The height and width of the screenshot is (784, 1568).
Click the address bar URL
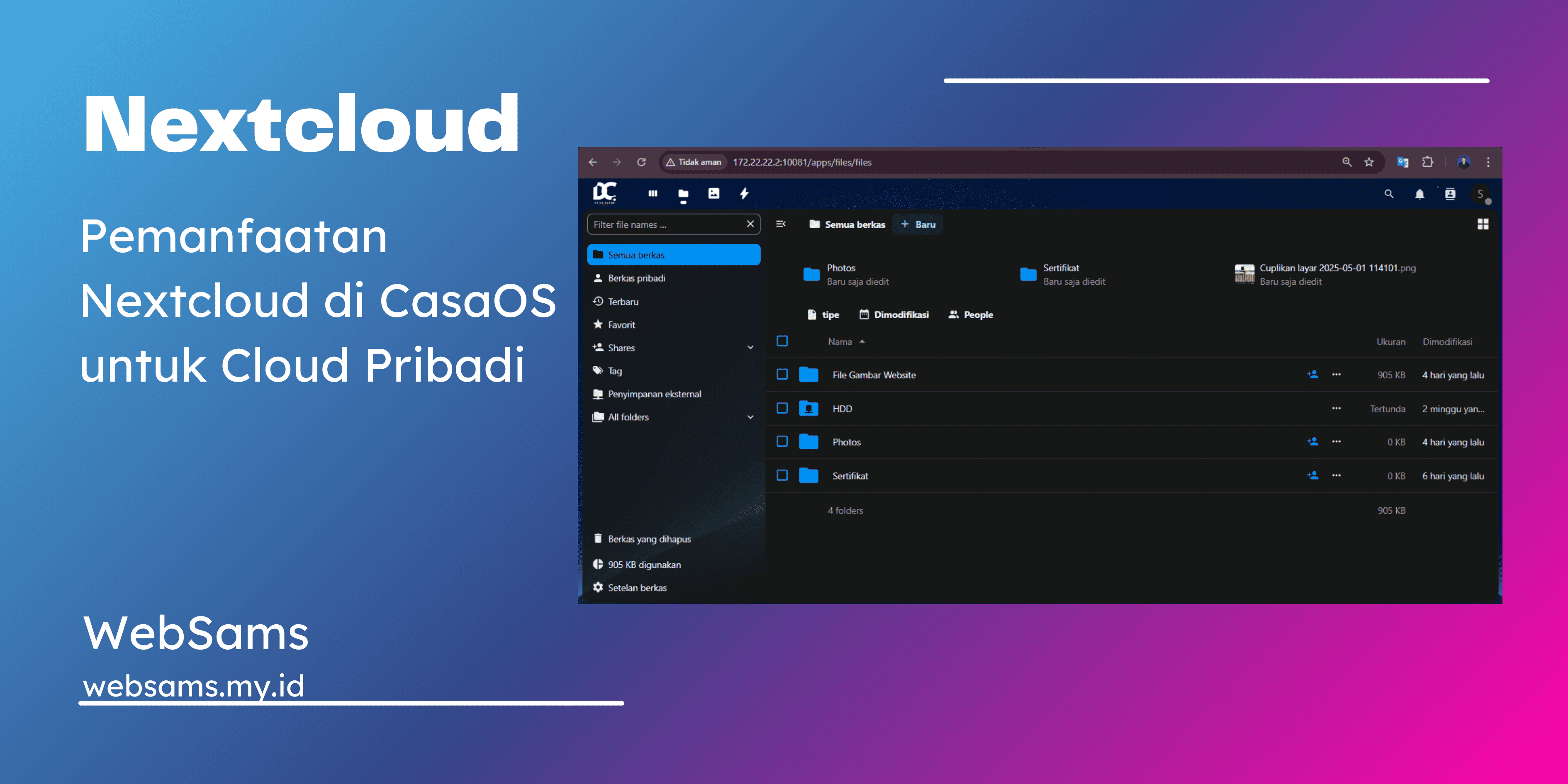pyautogui.click(x=802, y=162)
